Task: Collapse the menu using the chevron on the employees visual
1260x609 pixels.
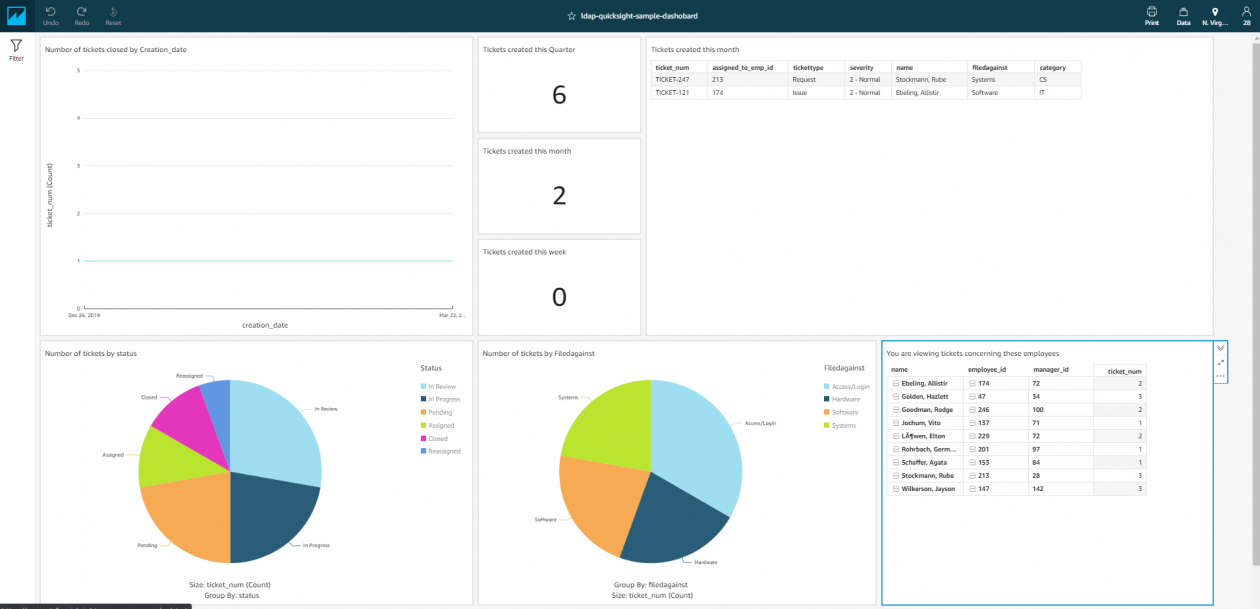Action: tap(1220, 347)
